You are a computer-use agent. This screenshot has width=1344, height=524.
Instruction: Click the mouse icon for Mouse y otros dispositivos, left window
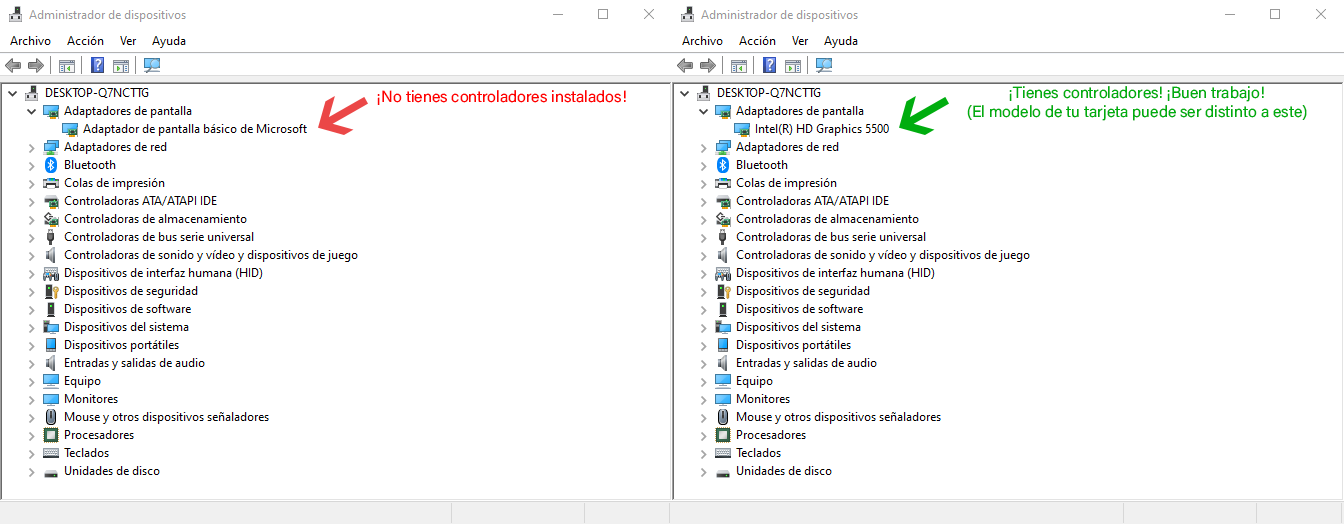(52, 417)
